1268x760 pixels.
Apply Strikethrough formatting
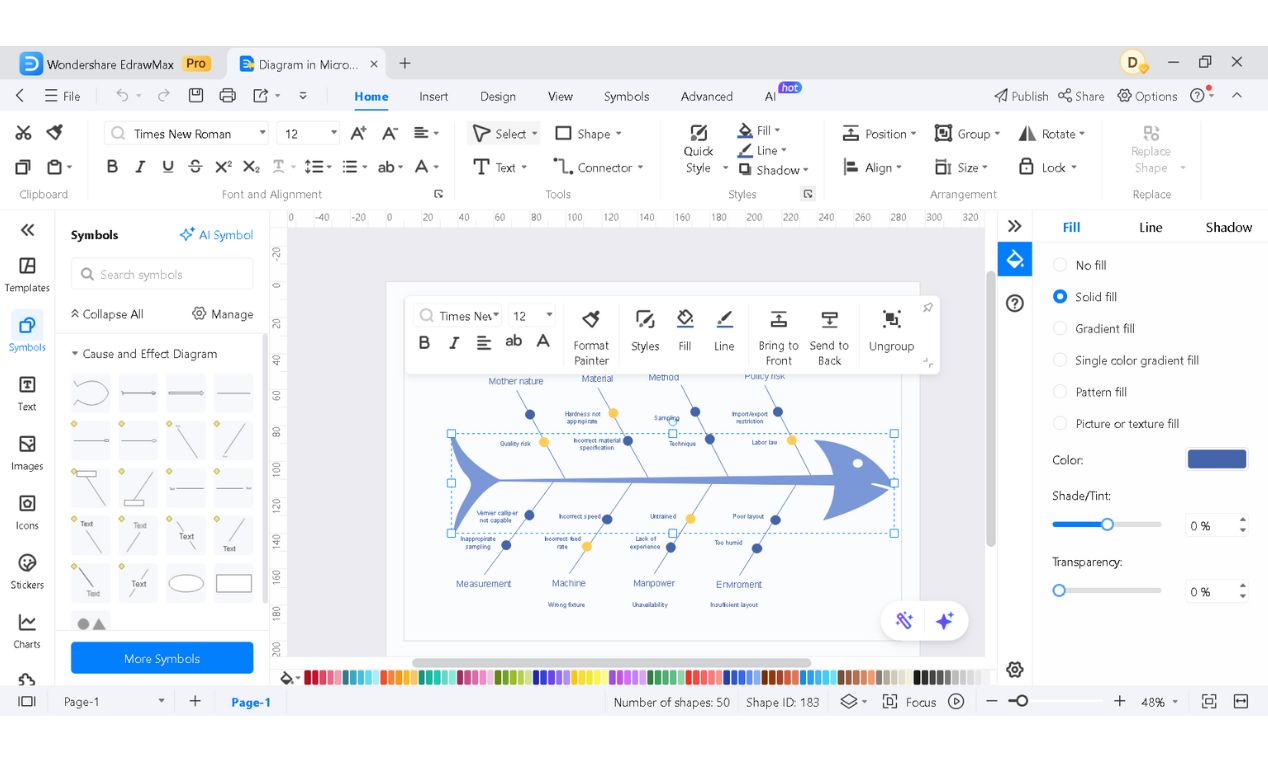point(195,167)
